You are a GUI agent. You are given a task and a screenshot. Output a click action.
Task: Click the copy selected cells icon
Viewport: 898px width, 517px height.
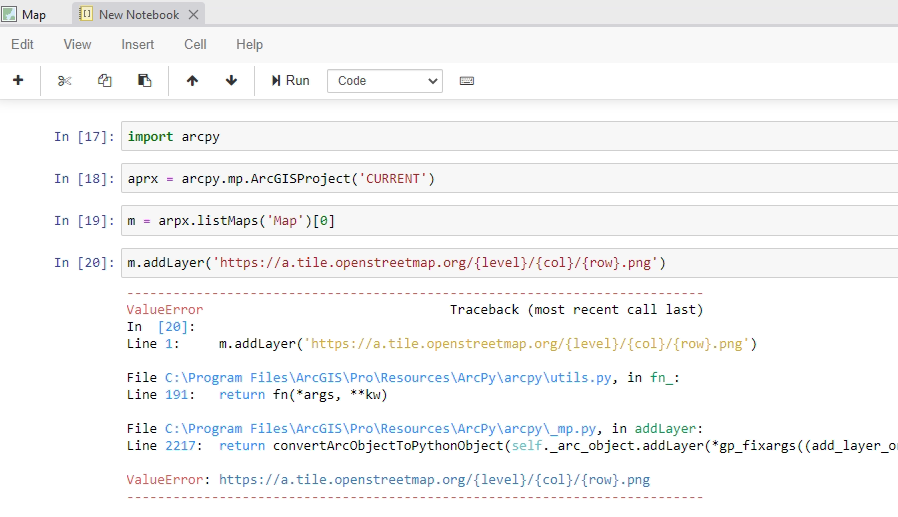(x=105, y=80)
